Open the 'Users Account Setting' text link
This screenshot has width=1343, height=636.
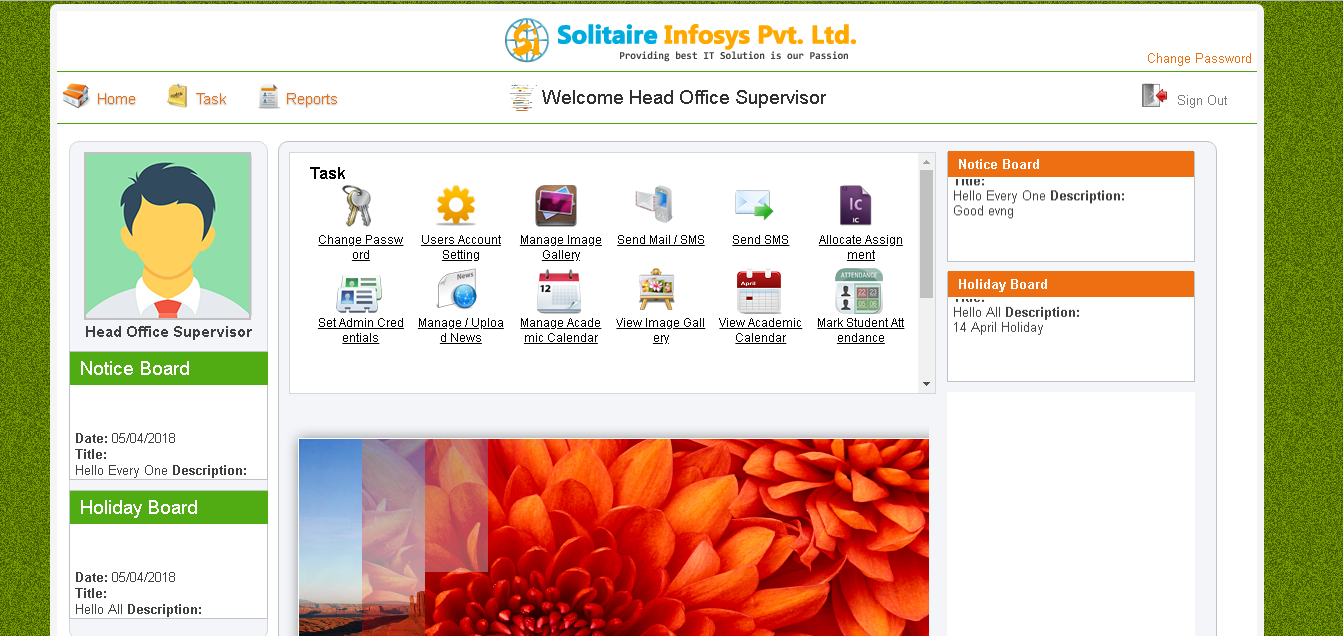461,247
